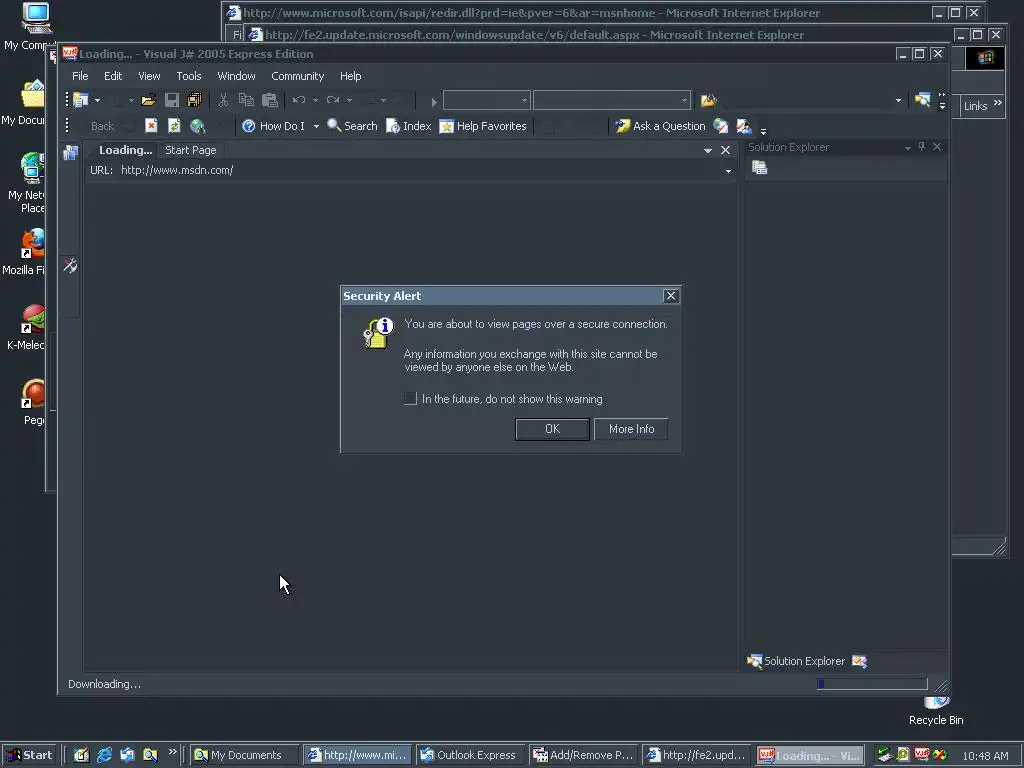Switch to Outlook Express in taskbar
The image size is (1024, 768).
coord(468,755)
